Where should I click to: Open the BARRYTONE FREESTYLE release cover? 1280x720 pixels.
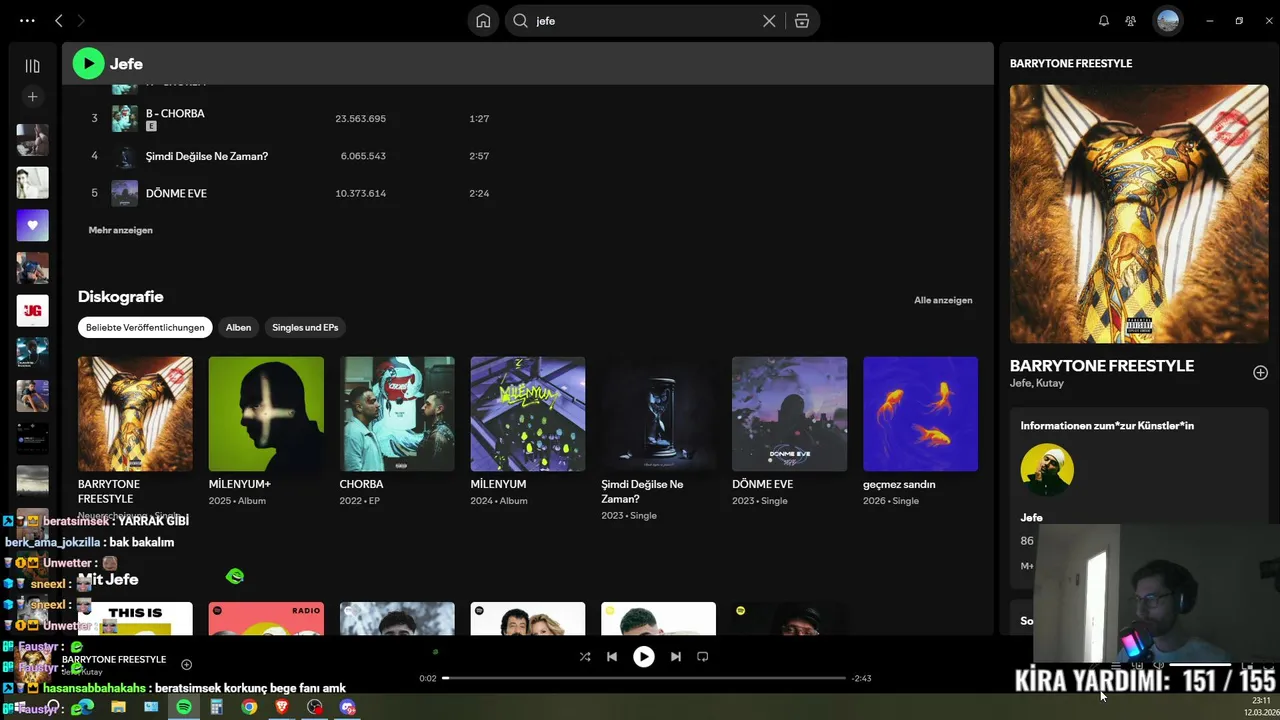tap(135, 414)
